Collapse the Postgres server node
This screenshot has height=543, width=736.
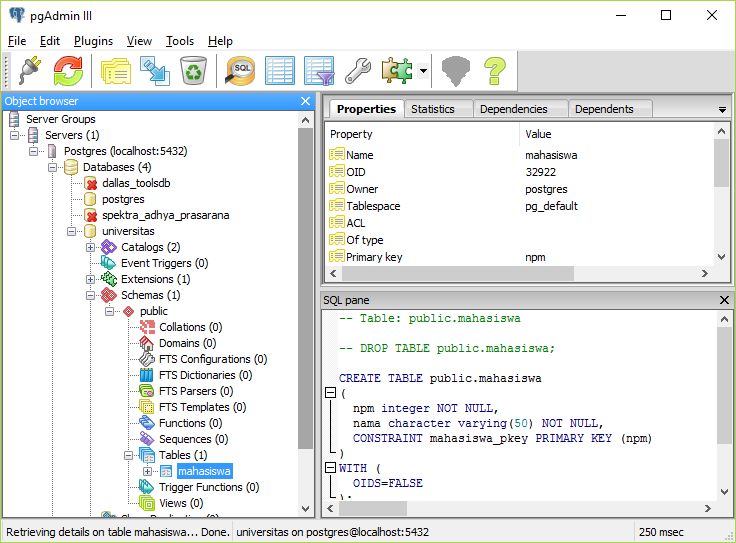pos(33,151)
